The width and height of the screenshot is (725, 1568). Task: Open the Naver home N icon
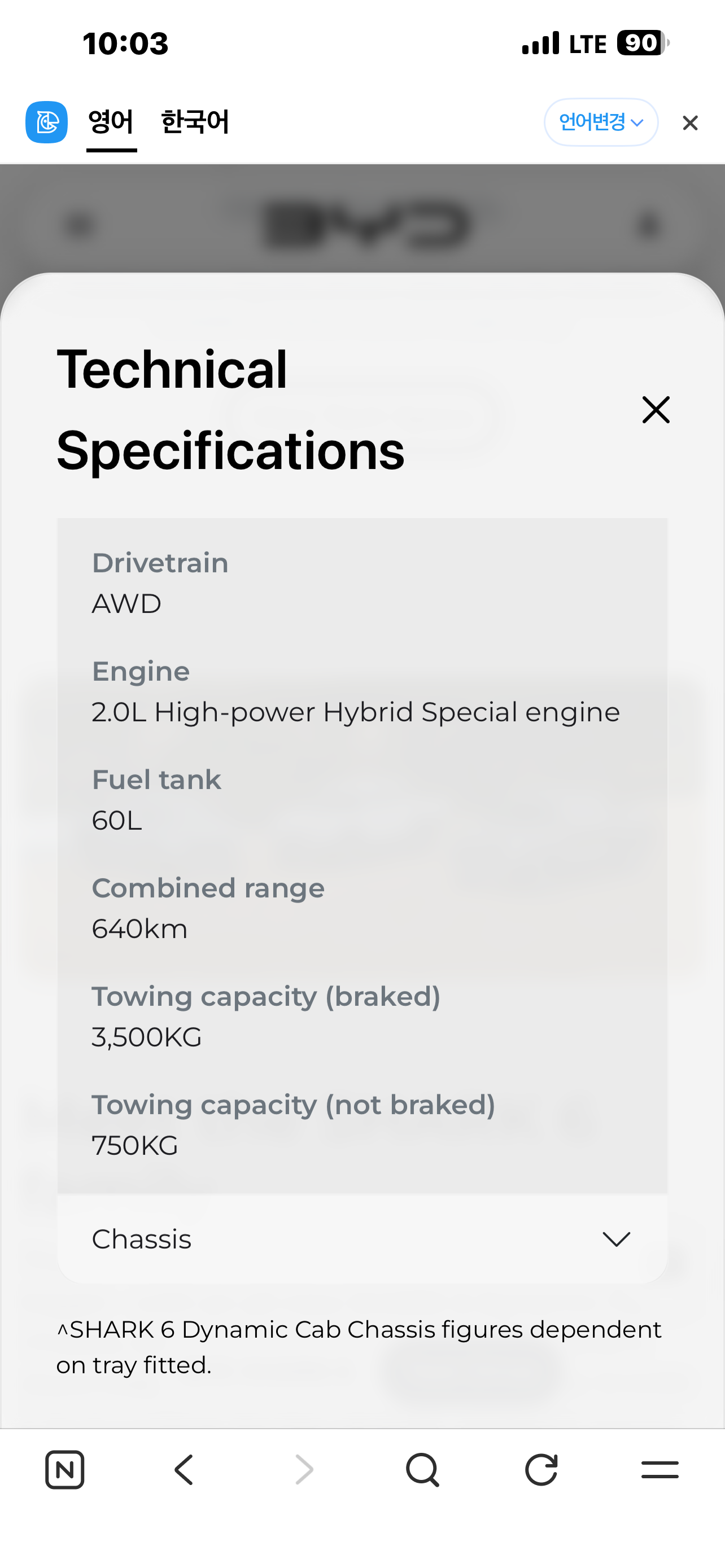[x=64, y=1470]
